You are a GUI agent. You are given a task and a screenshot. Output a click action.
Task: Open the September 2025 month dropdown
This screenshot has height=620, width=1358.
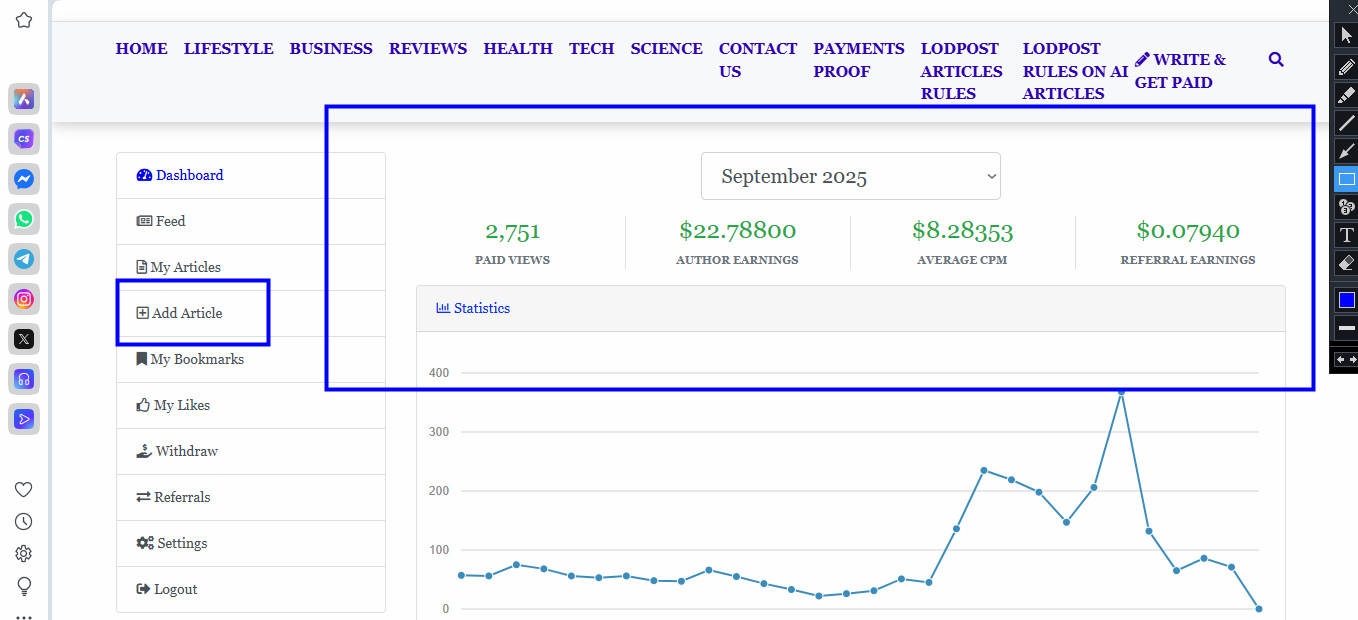tap(850, 177)
